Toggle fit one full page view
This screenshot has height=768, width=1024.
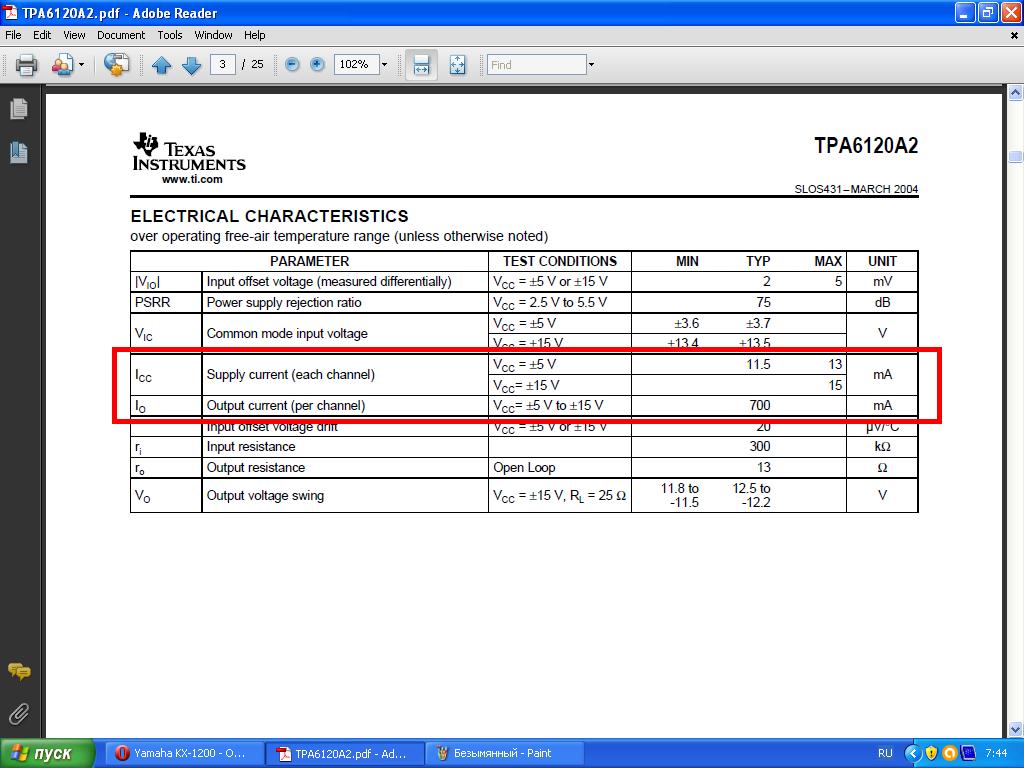tap(457, 65)
